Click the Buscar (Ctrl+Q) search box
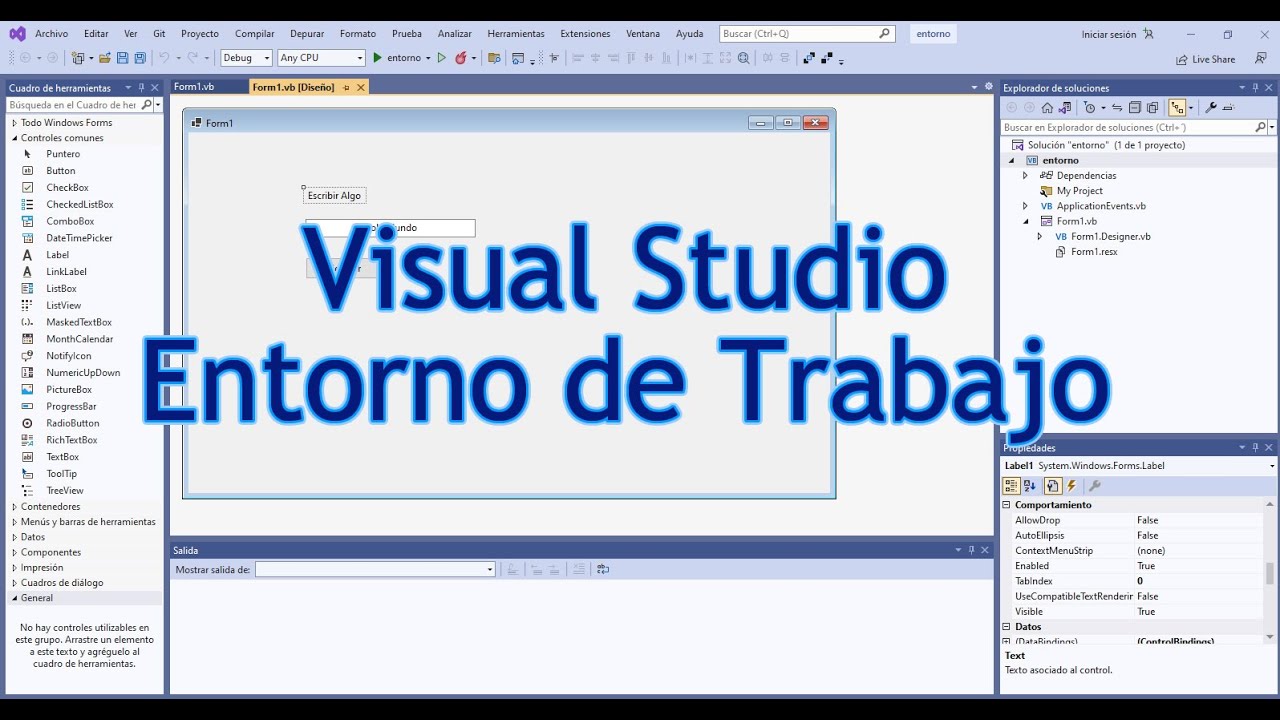This screenshot has height=720, width=1280. [806, 33]
